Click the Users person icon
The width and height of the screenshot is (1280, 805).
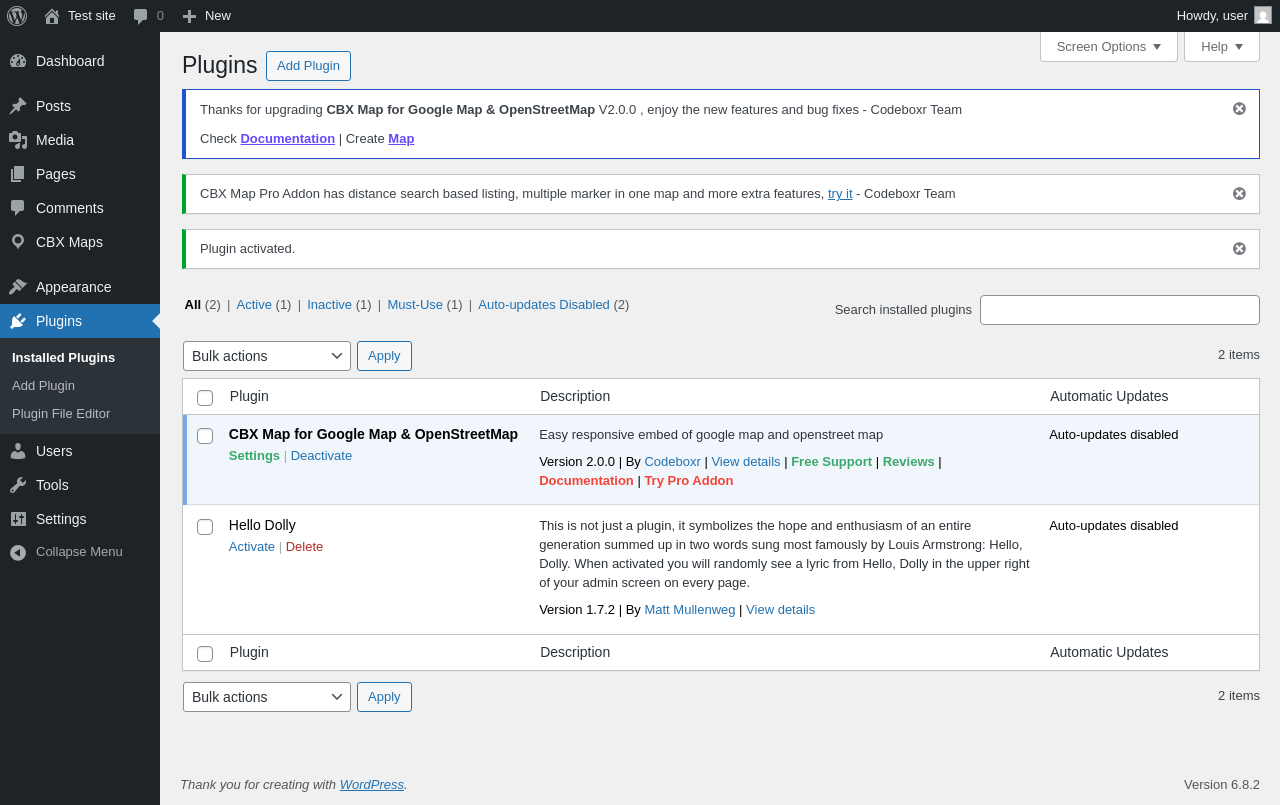click(x=18, y=451)
